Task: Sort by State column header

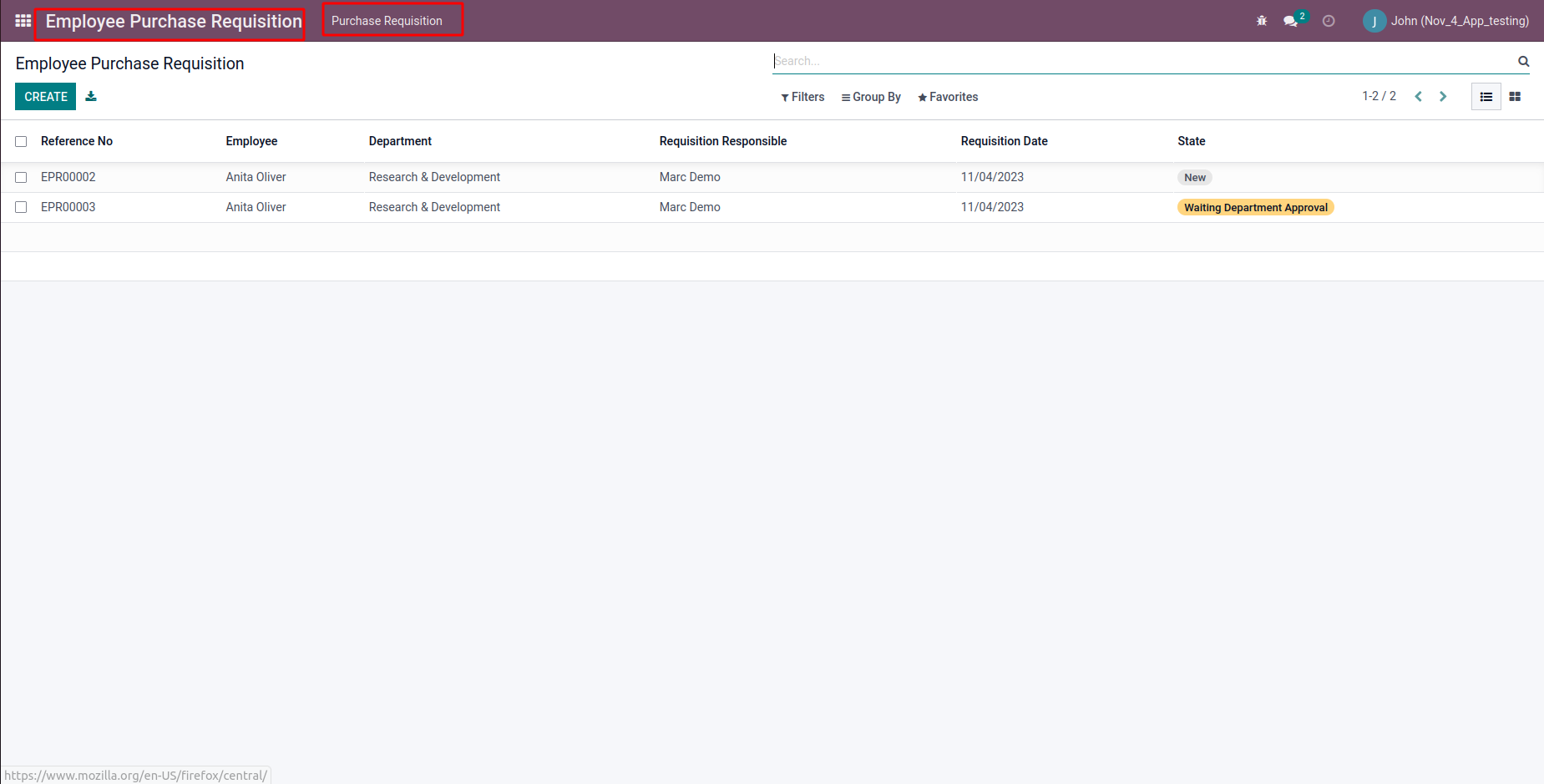Action: click(1191, 141)
